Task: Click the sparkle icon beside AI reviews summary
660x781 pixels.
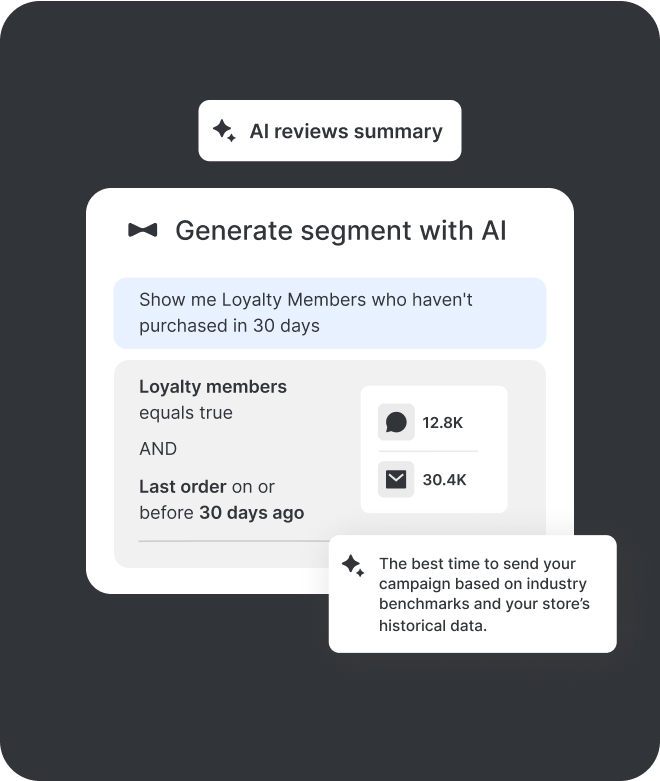Action: click(224, 131)
